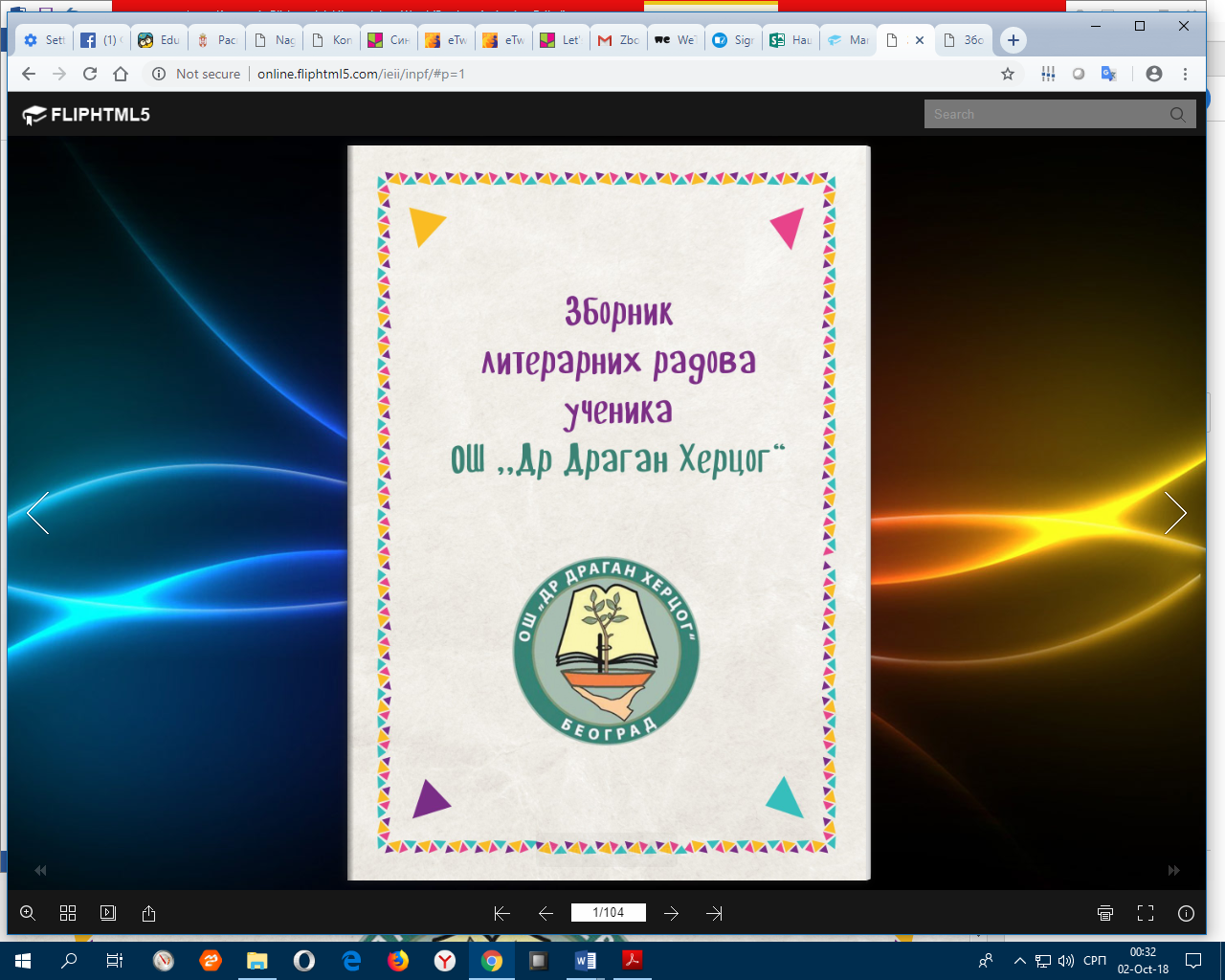Open the Action Center notifications
Image resolution: width=1225 pixels, height=980 pixels.
click(1193, 961)
